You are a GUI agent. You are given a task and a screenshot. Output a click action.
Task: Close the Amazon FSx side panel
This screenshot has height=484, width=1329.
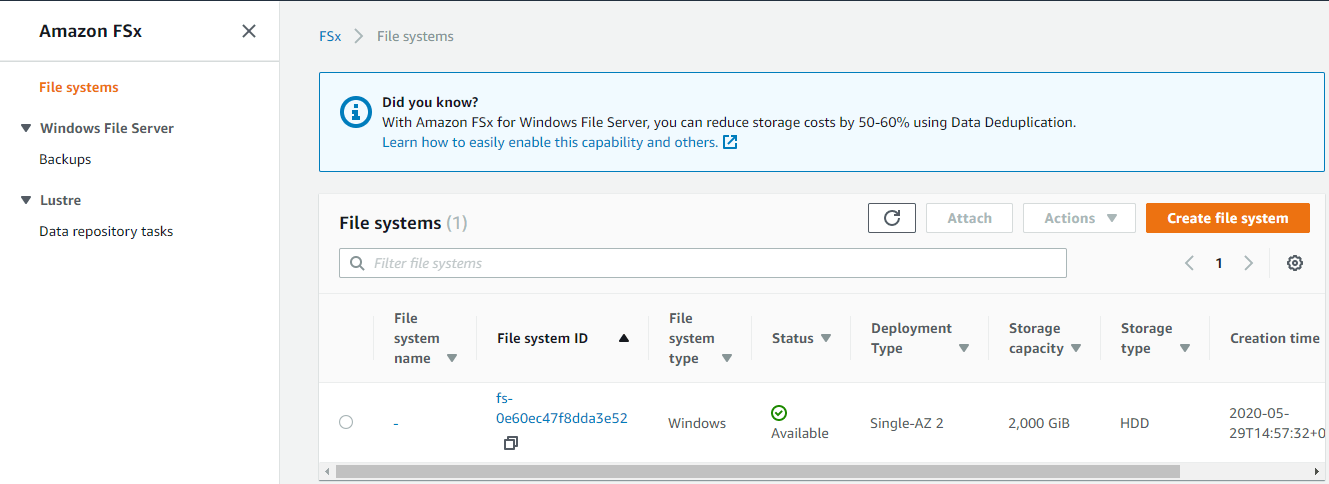point(249,31)
